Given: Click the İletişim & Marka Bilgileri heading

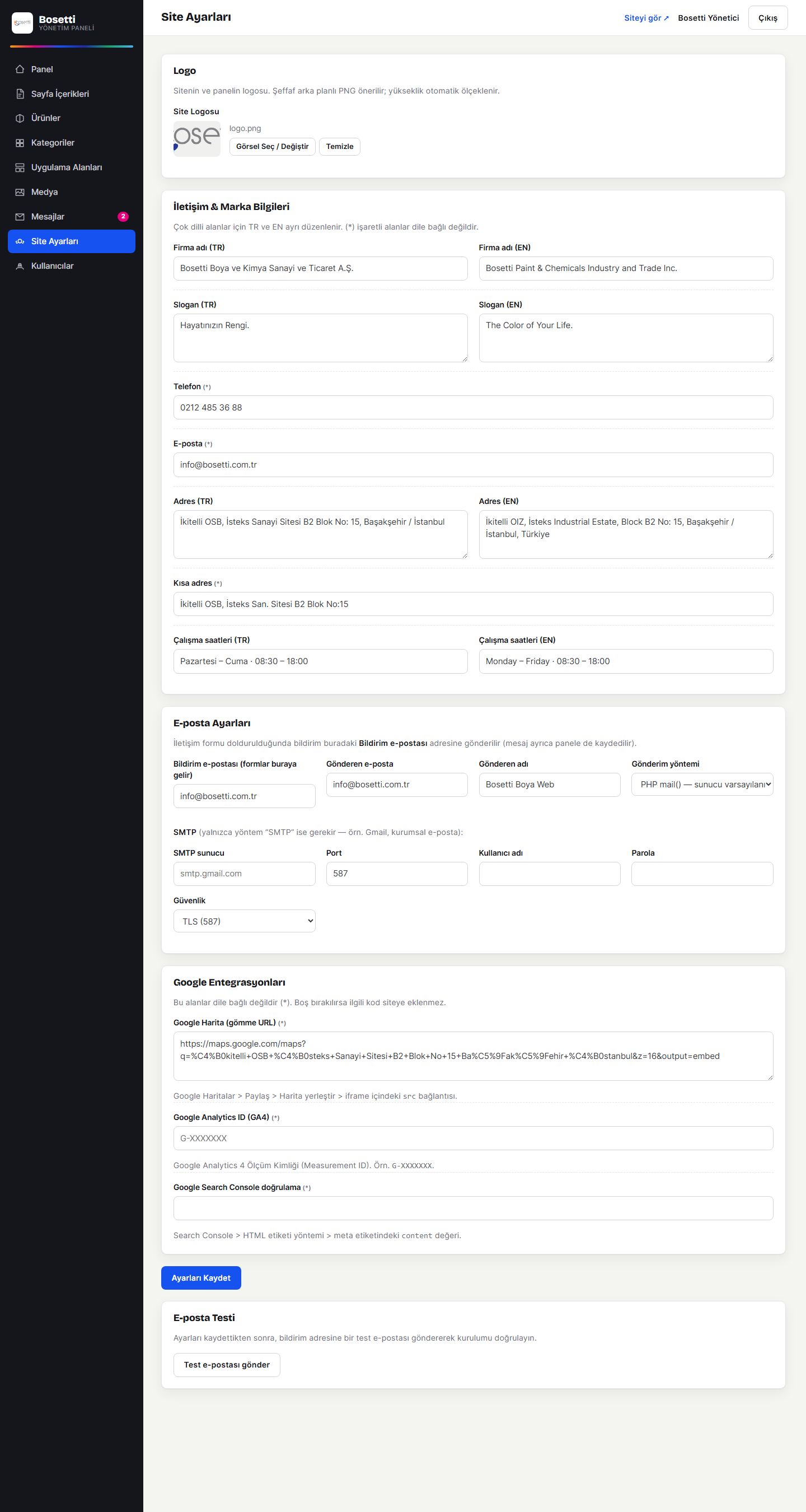Looking at the screenshot, I should coord(231,207).
